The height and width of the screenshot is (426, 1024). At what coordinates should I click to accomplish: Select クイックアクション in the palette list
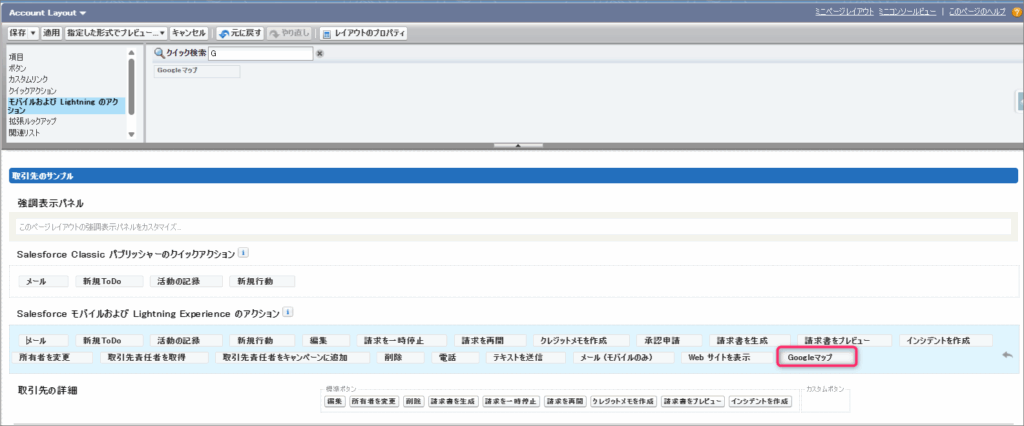click(33, 90)
